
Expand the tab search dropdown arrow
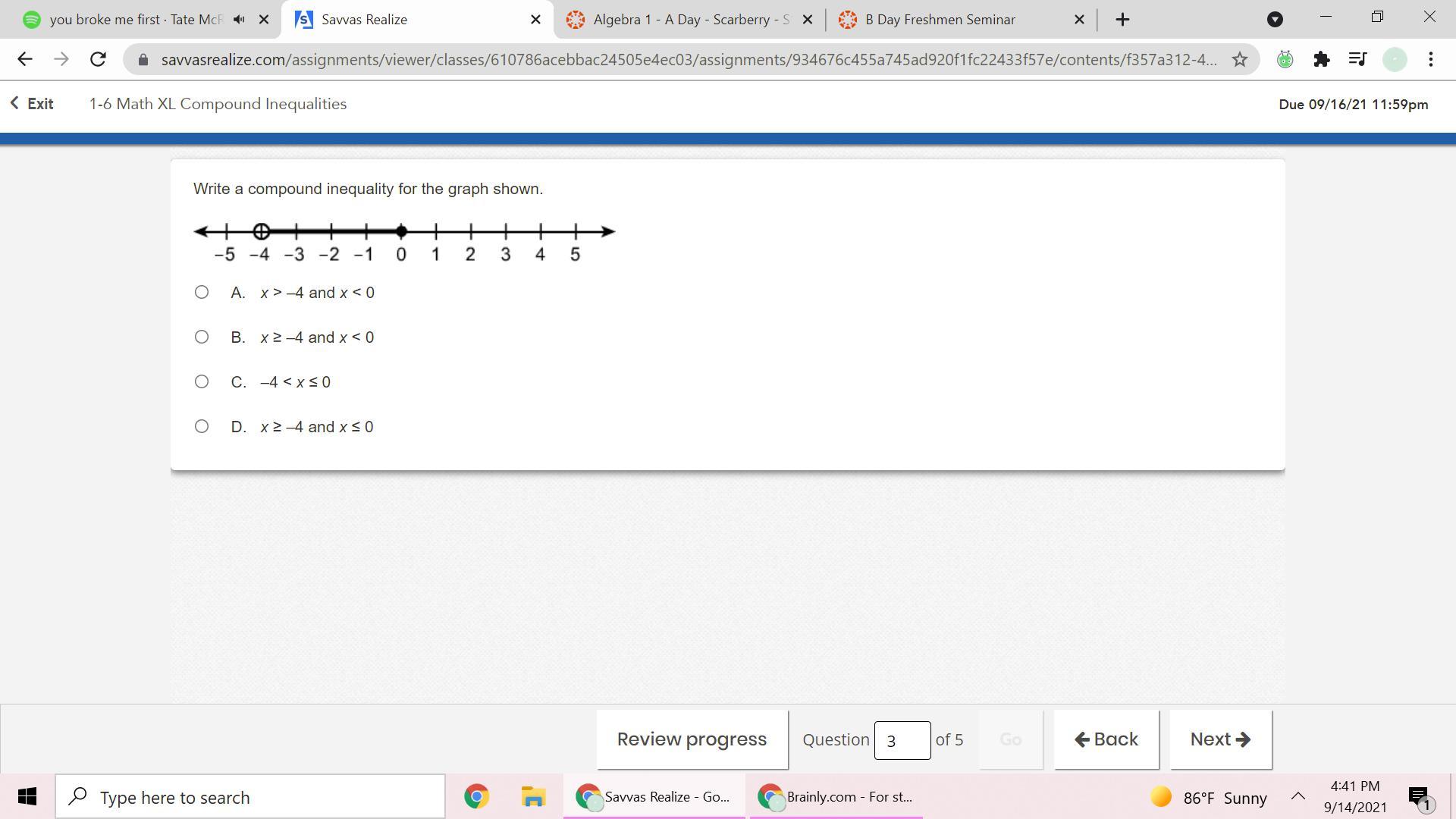coord(1275,20)
